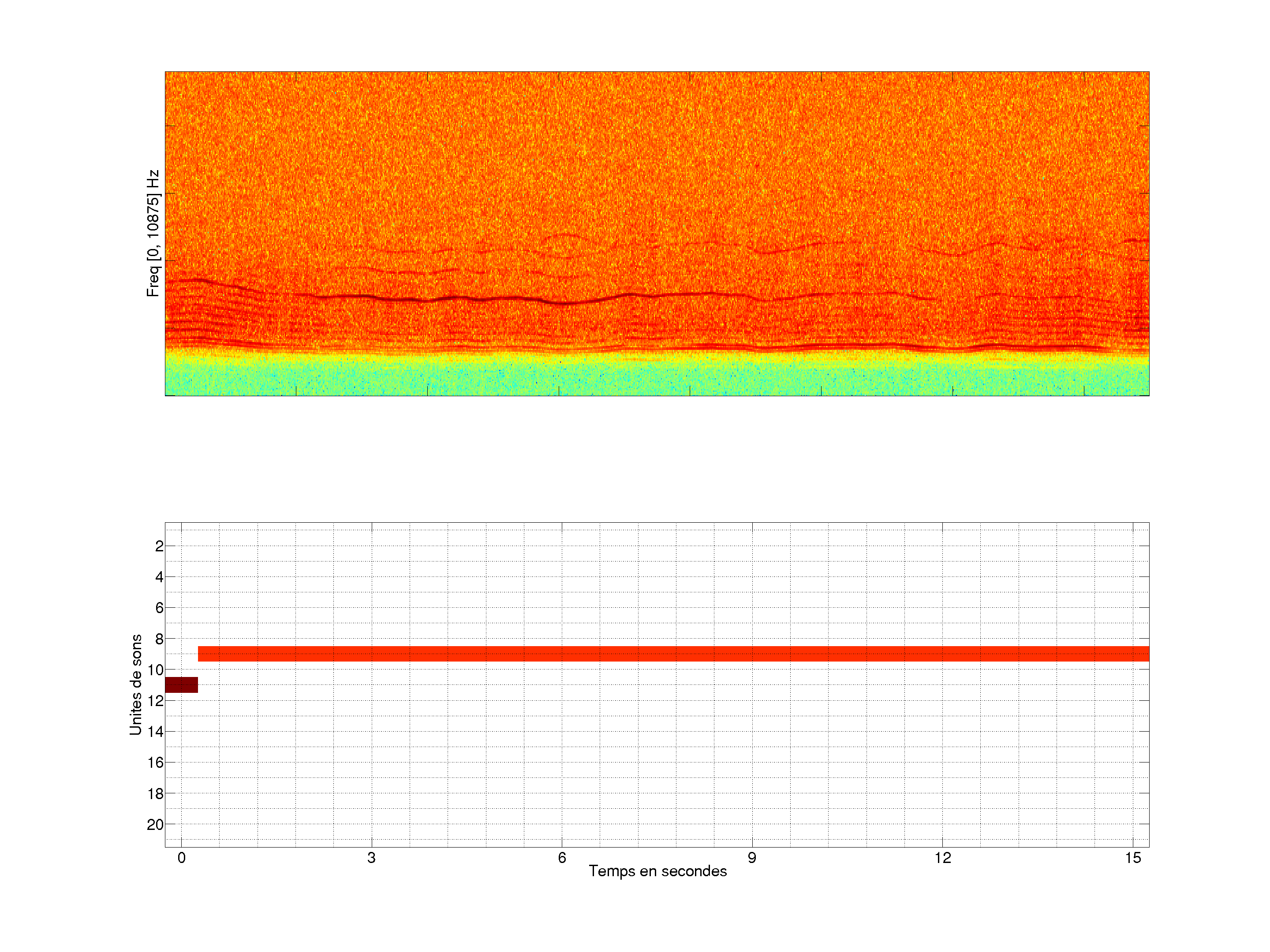Click y-axis tick label 8
Image resolution: width=1270 pixels, height=952 pixels.
[x=159, y=639]
